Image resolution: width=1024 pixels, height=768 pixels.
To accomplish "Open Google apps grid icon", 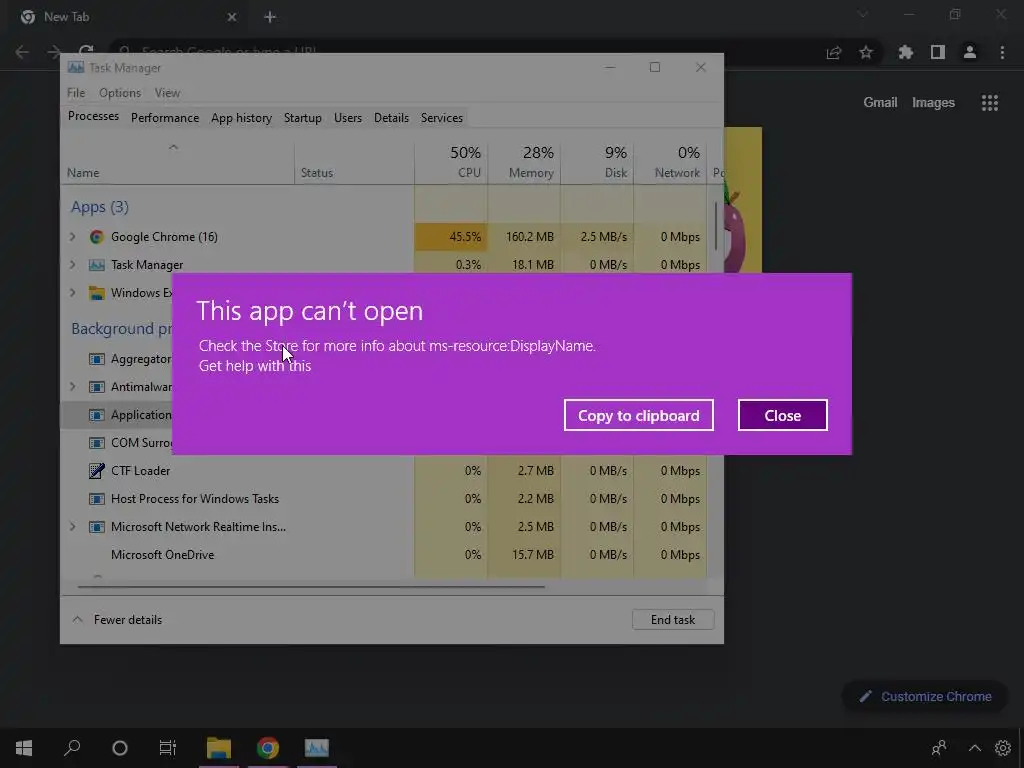I will (989, 103).
